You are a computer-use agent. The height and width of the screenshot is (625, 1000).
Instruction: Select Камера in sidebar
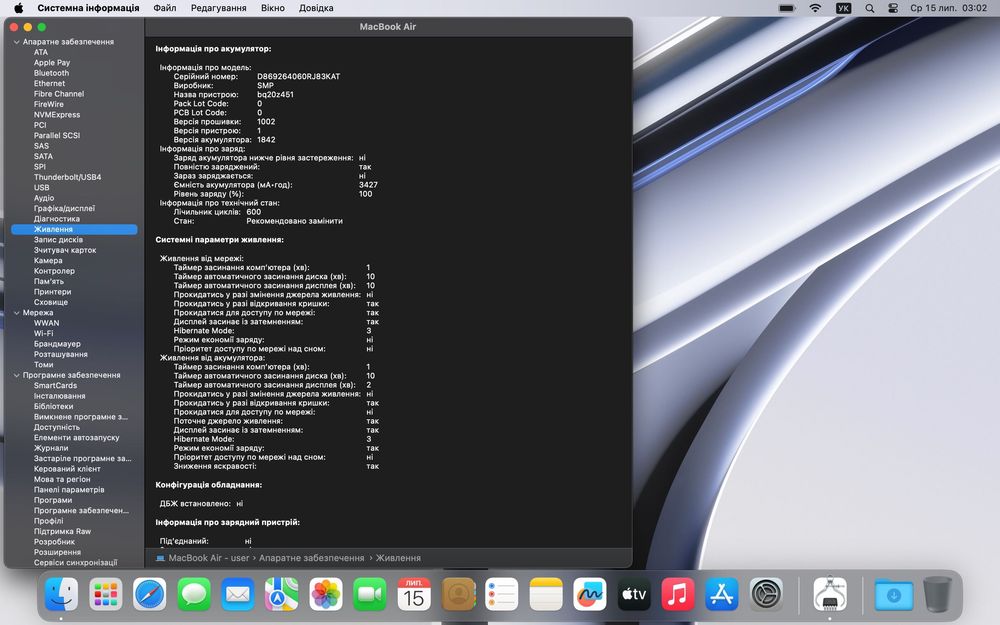point(48,261)
